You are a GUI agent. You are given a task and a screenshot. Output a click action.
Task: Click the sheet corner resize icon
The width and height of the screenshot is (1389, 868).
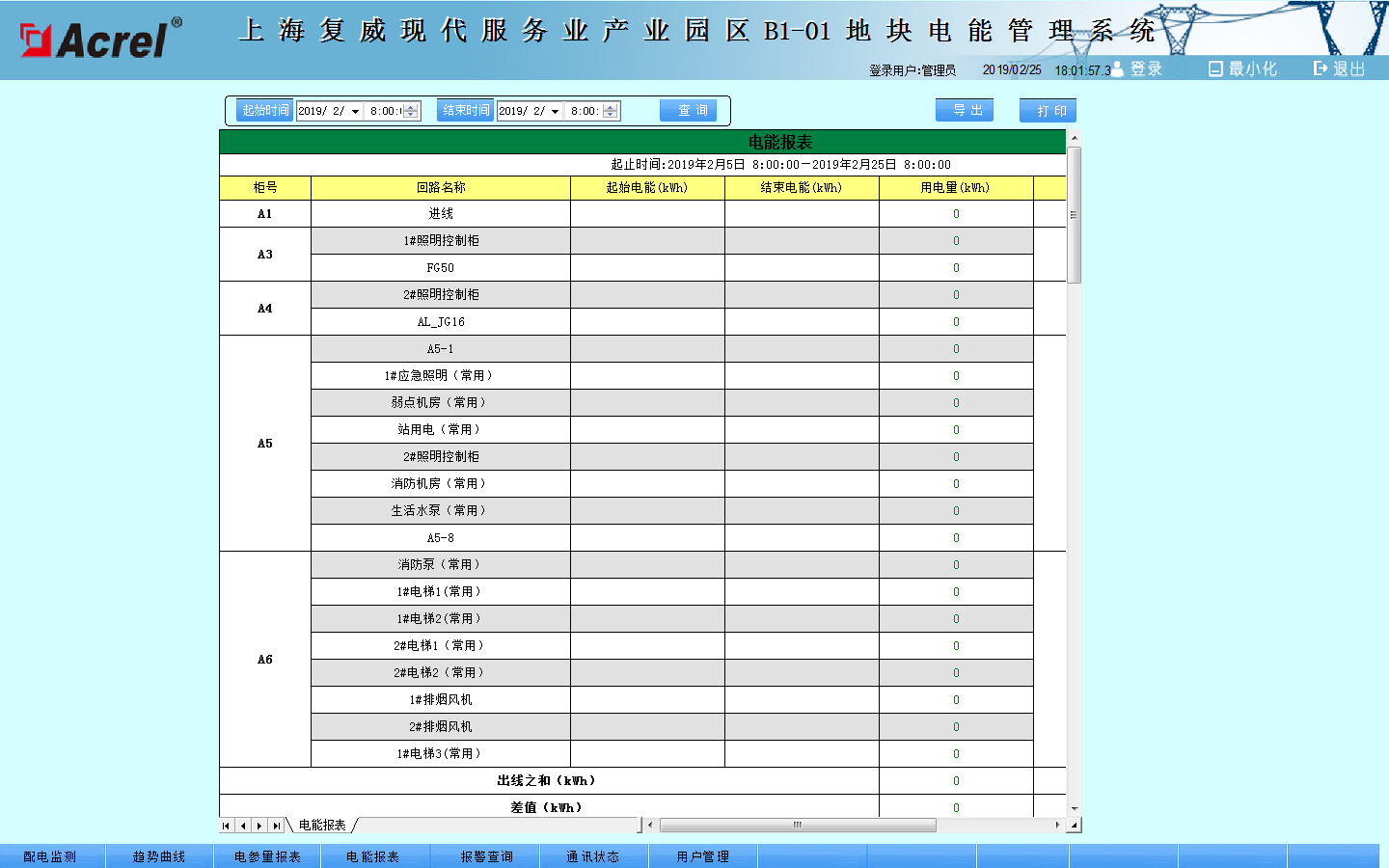click(1075, 826)
